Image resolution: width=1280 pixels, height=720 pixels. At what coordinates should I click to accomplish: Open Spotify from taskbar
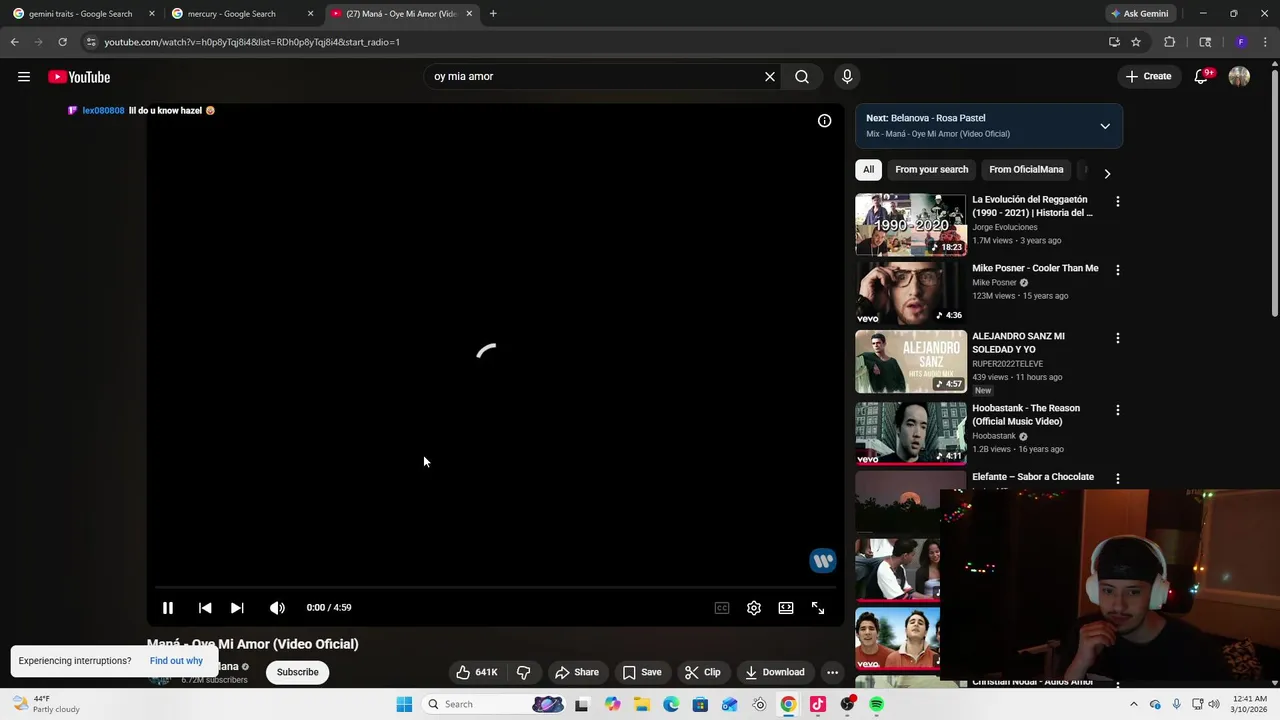876,704
